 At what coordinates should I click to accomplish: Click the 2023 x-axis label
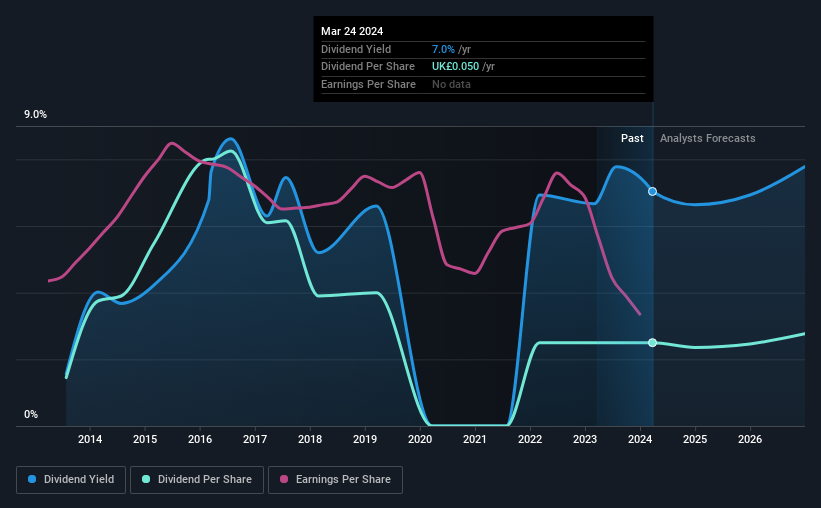585,439
